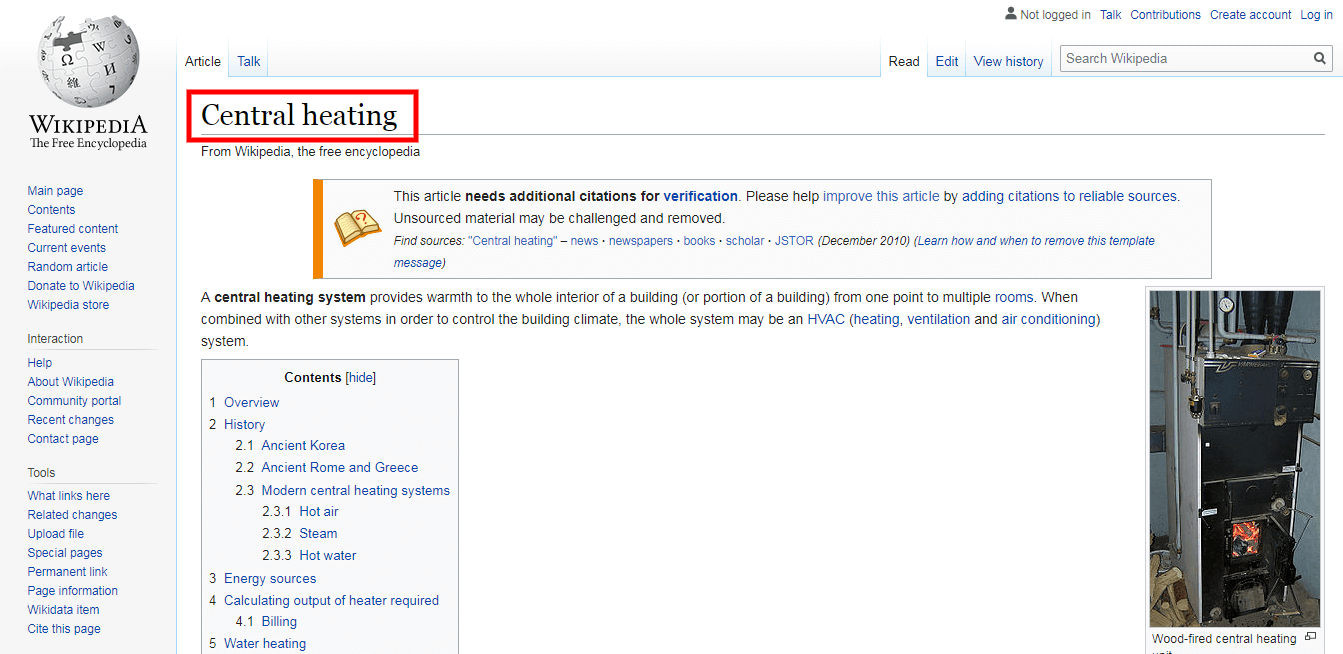The image size is (1343, 654).
Task: Go to Random article in the sidebar
Action: [68, 267]
